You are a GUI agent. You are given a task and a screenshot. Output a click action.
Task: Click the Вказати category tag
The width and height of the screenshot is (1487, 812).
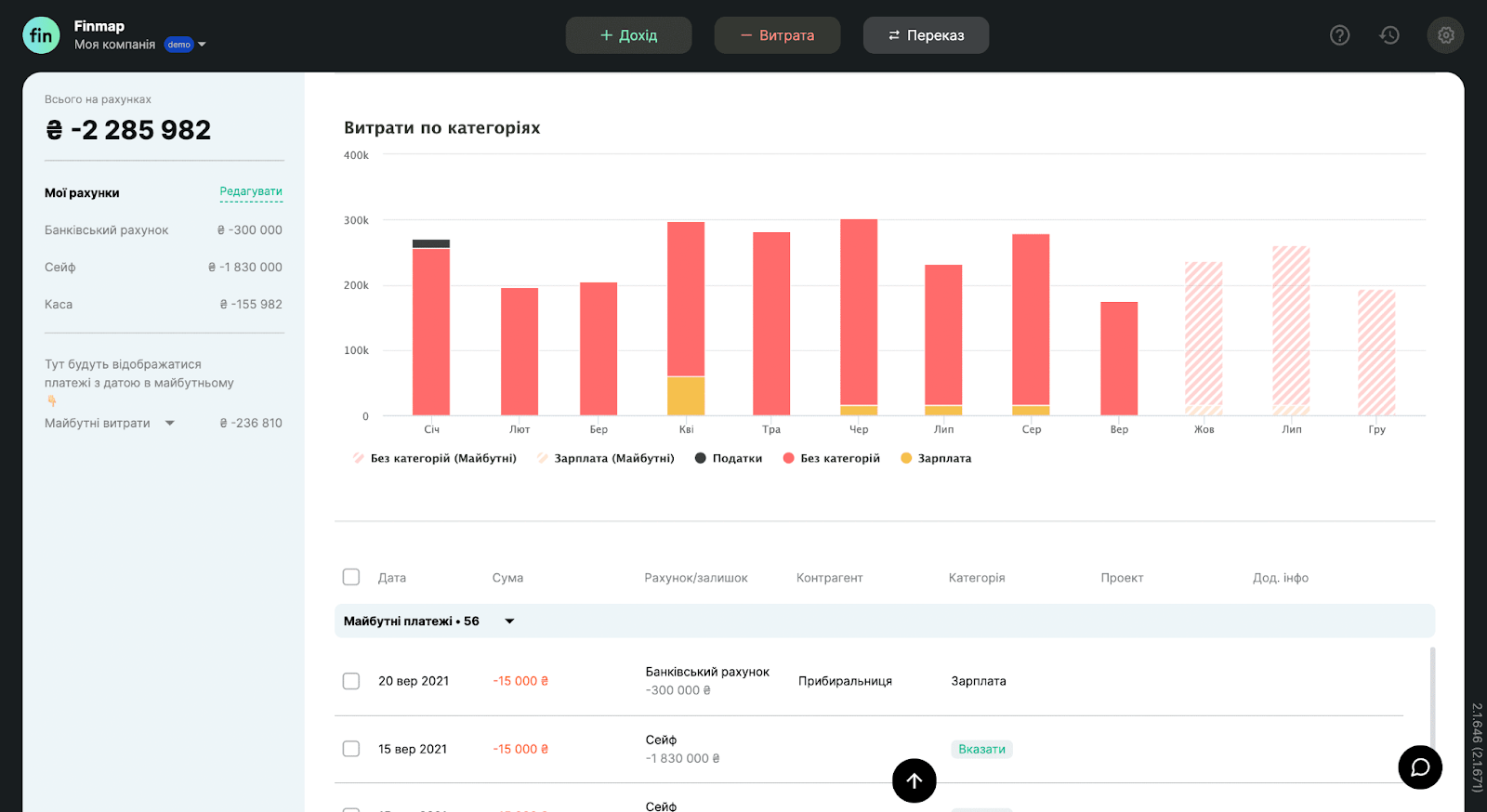pos(981,749)
